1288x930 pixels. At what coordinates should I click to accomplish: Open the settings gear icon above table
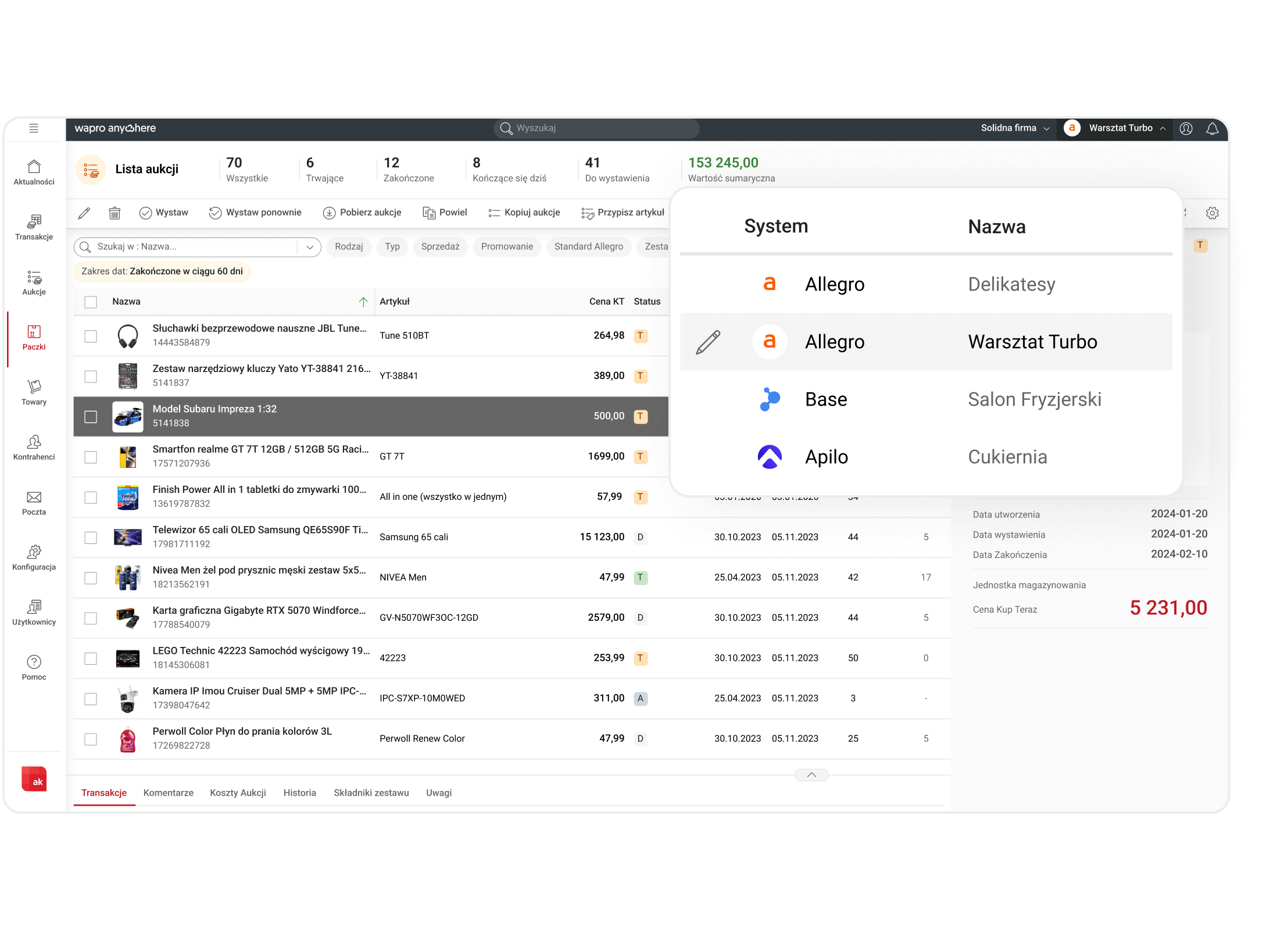coord(1212,213)
